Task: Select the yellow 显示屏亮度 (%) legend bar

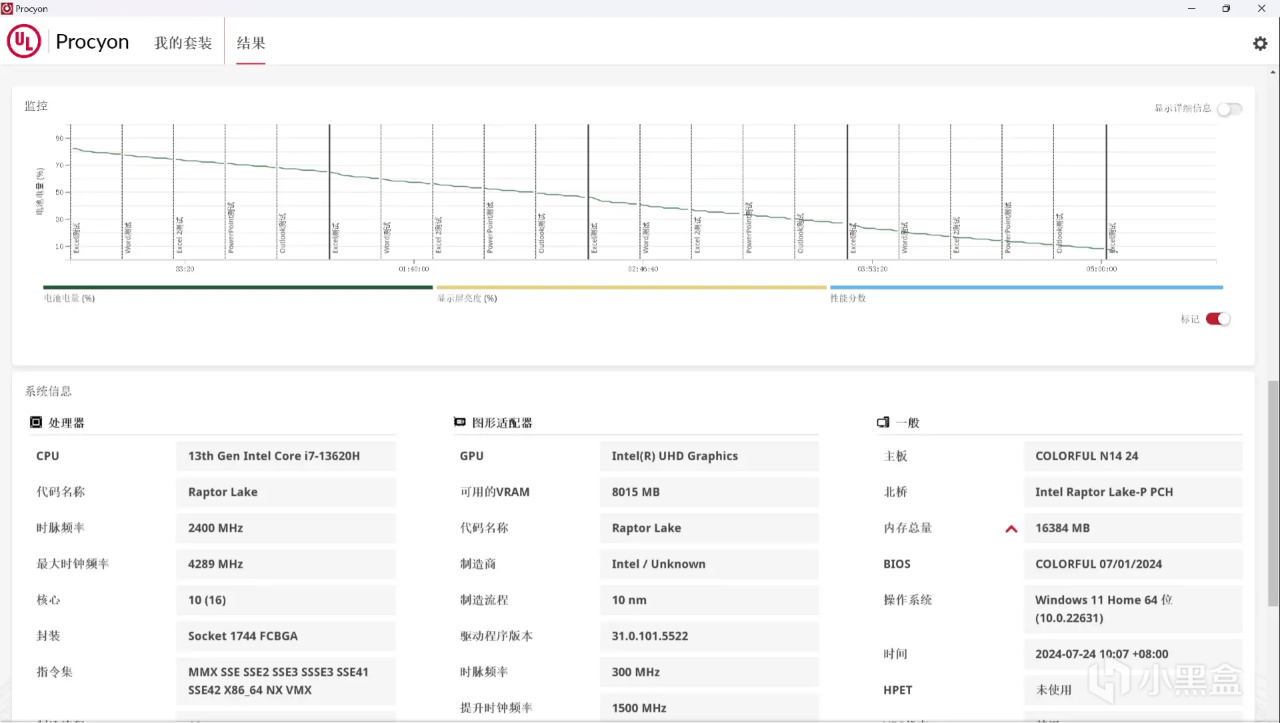Action: 631,287
